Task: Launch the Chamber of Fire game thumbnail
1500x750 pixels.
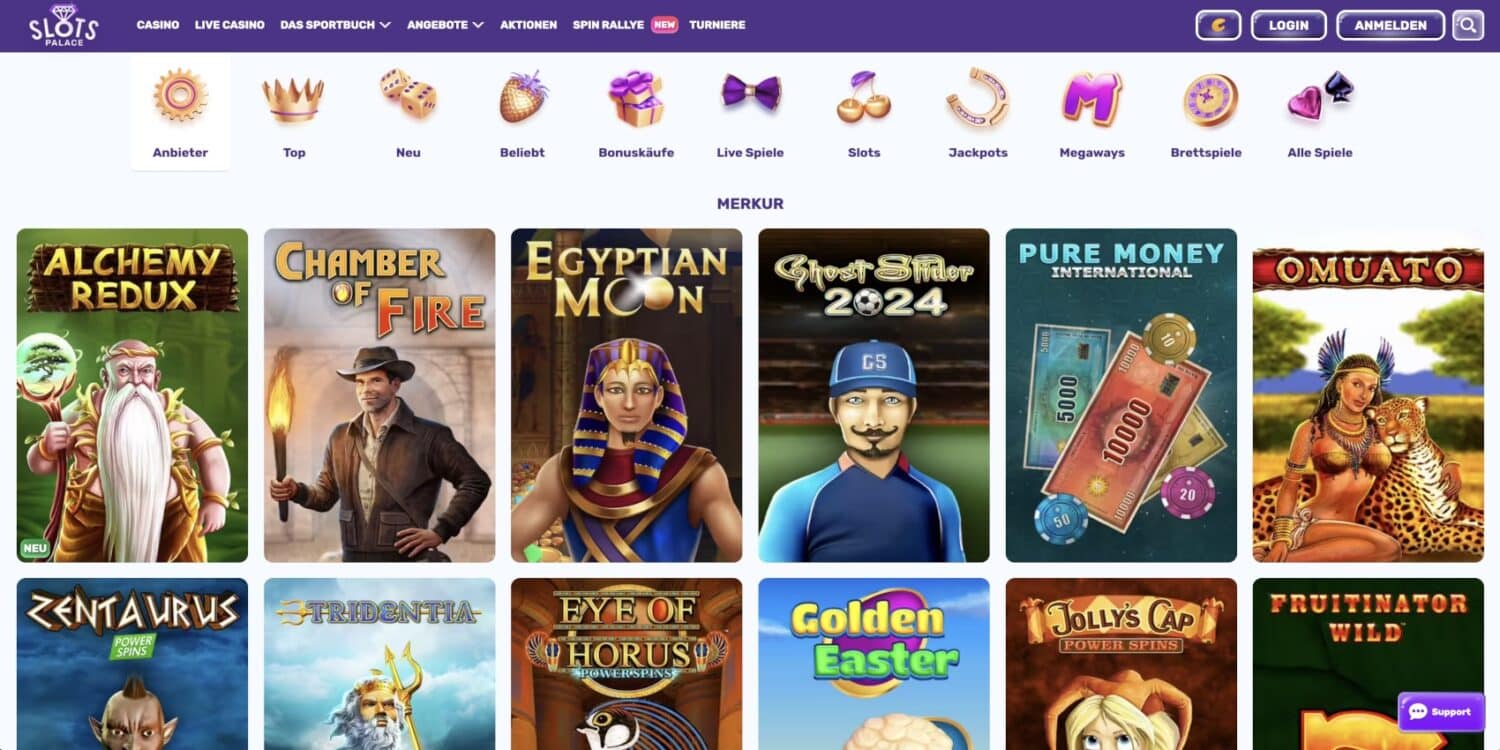Action: coord(379,395)
